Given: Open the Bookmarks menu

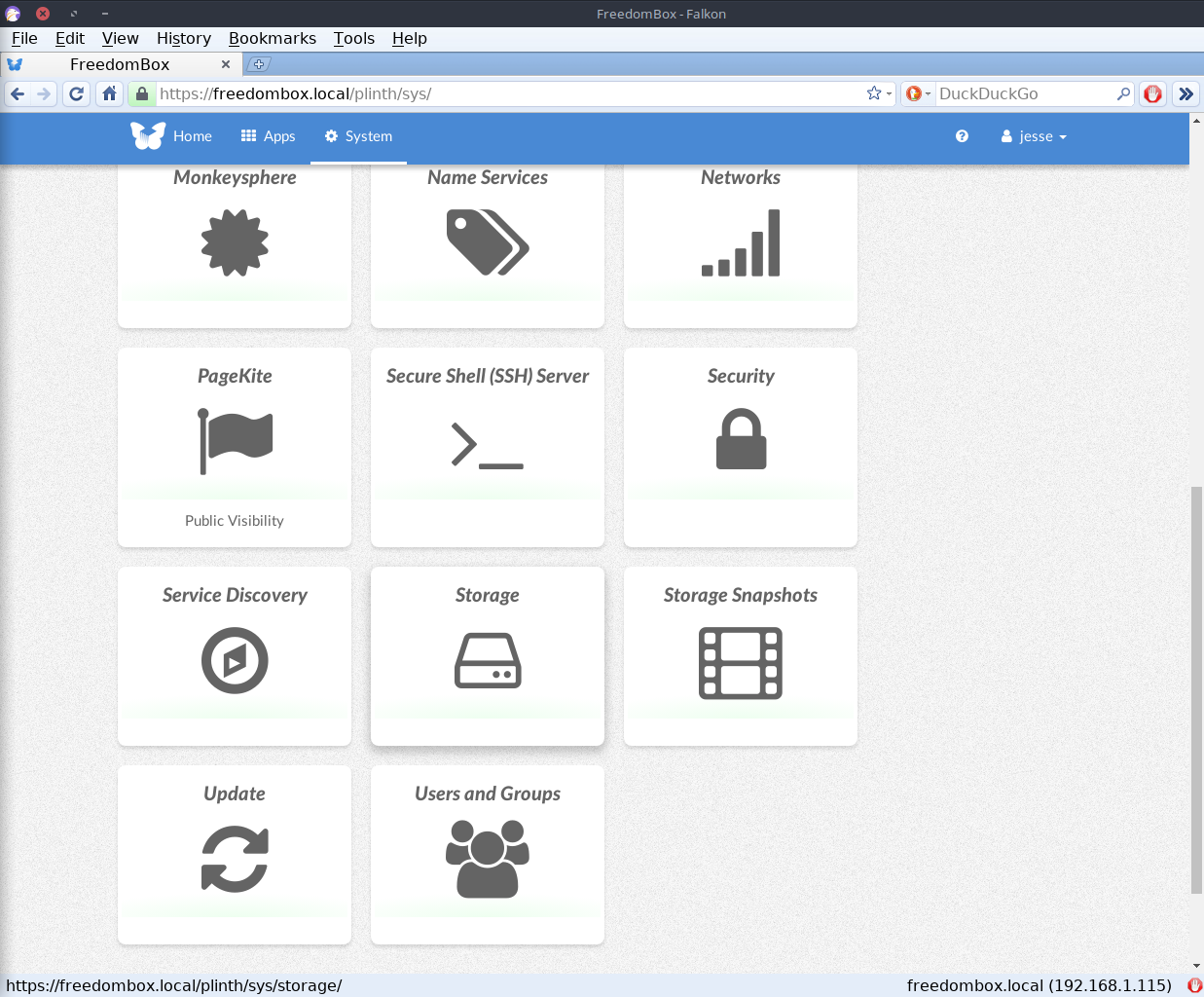Looking at the screenshot, I should [273, 38].
